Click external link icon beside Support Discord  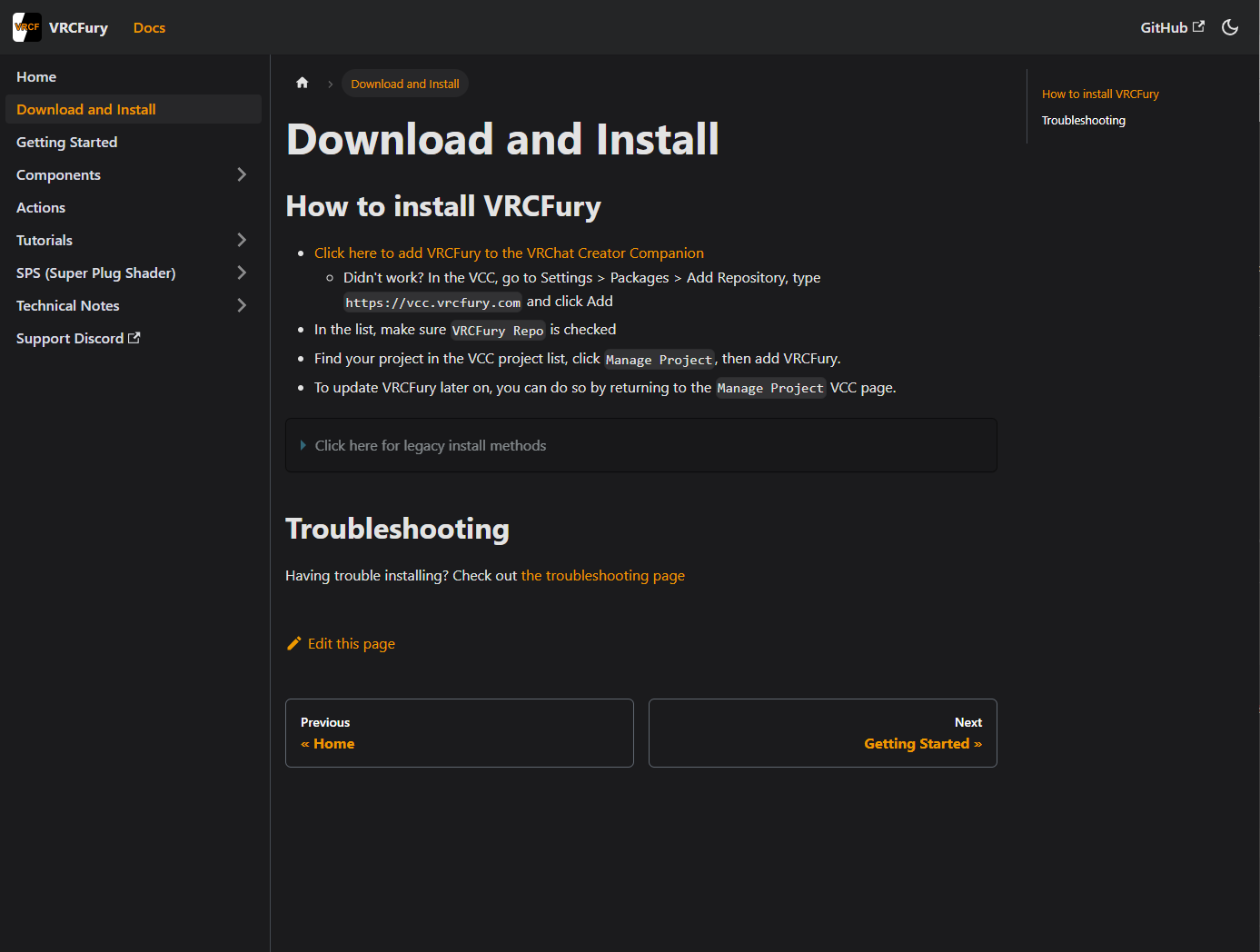point(134,337)
